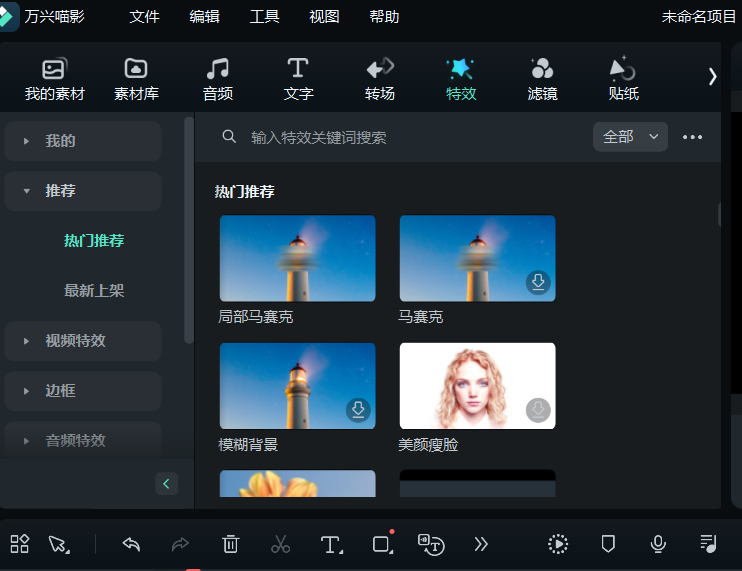Add text with the timeline T tool
This screenshot has height=571, width=742.
[332, 545]
